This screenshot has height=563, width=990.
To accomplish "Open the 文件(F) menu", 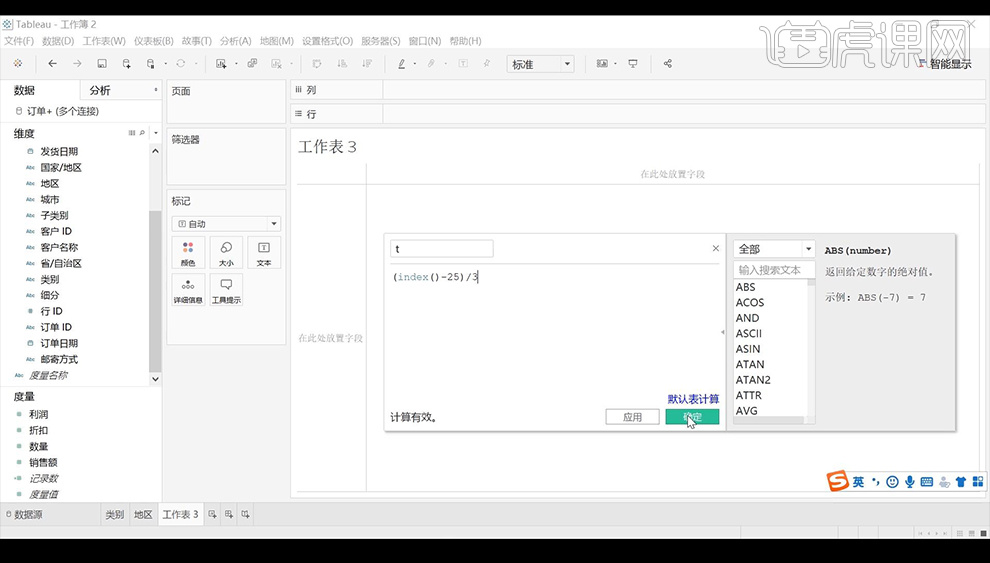I will (x=19, y=41).
